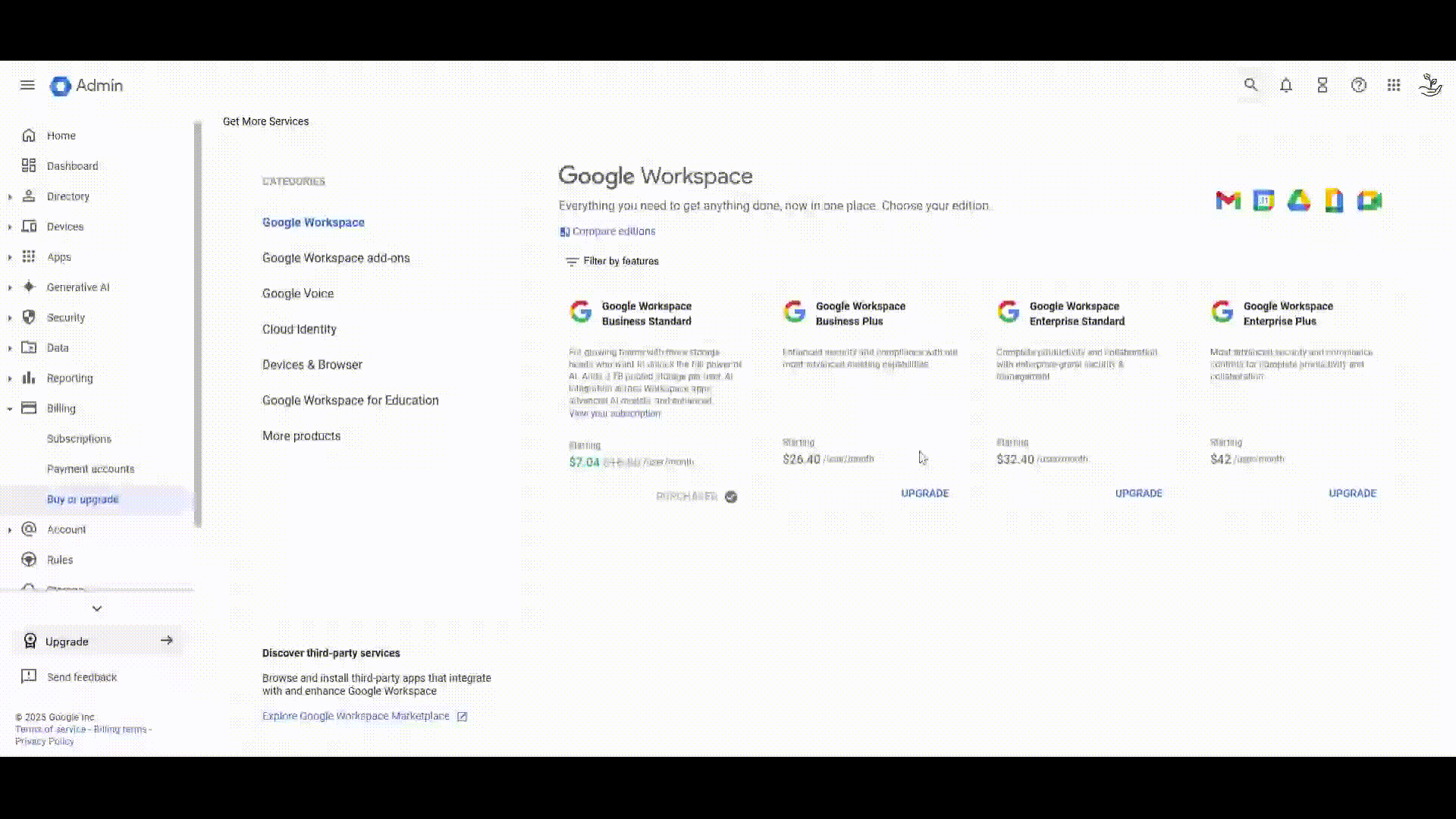
Task: Click the Data folder icon
Action: click(29, 348)
